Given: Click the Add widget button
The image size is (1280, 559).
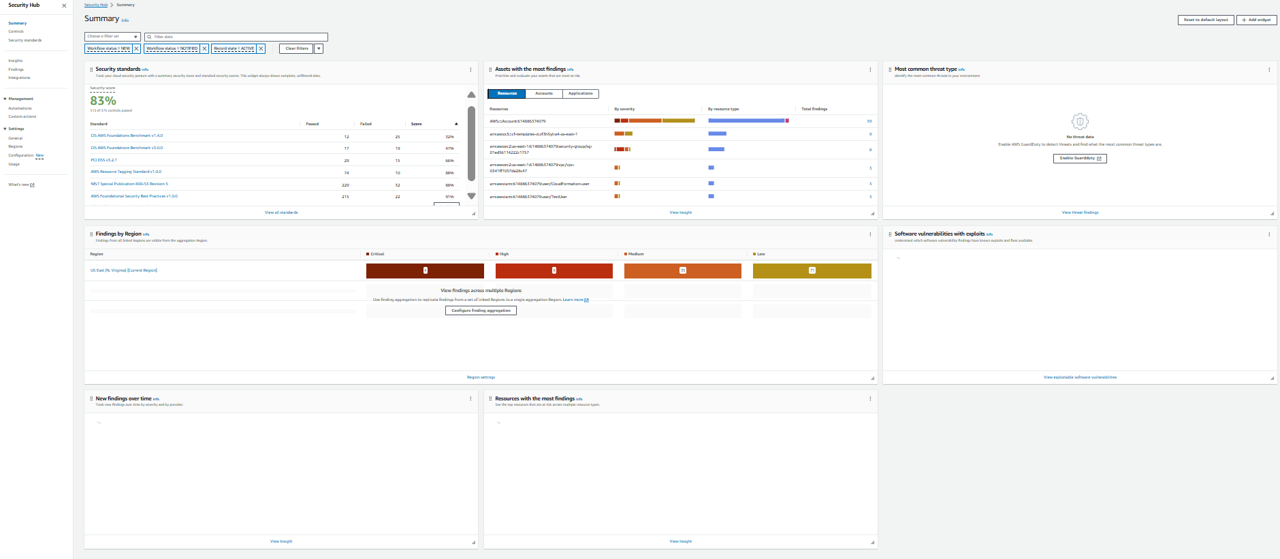Looking at the screenshot, I should tap(1256, 20).
